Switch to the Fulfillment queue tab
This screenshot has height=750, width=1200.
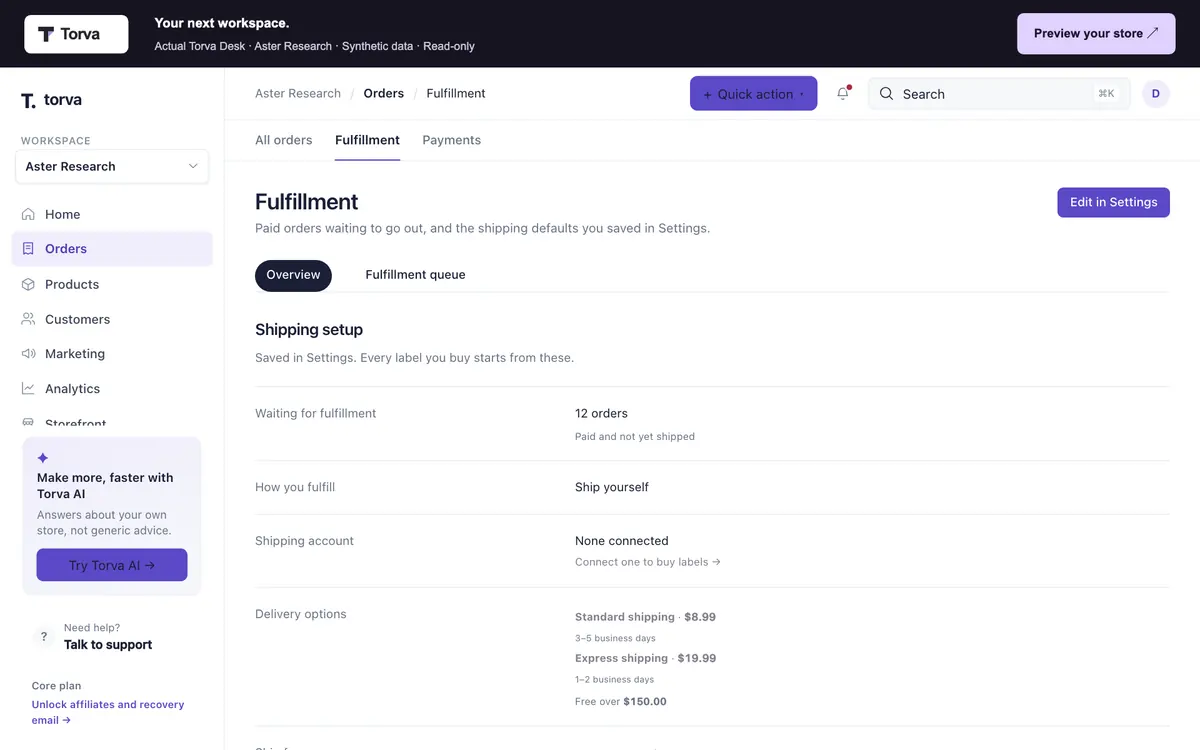[x=415, y=275]
